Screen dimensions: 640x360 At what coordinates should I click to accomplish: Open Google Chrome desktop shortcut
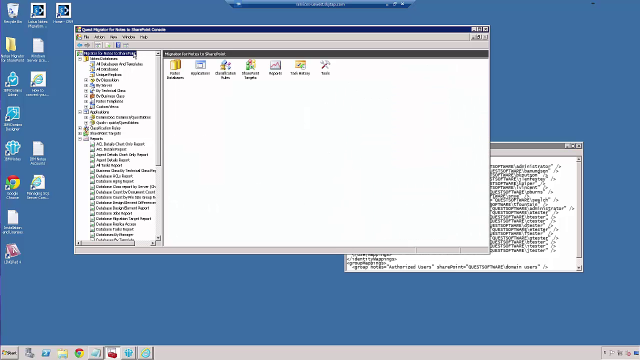13,187
